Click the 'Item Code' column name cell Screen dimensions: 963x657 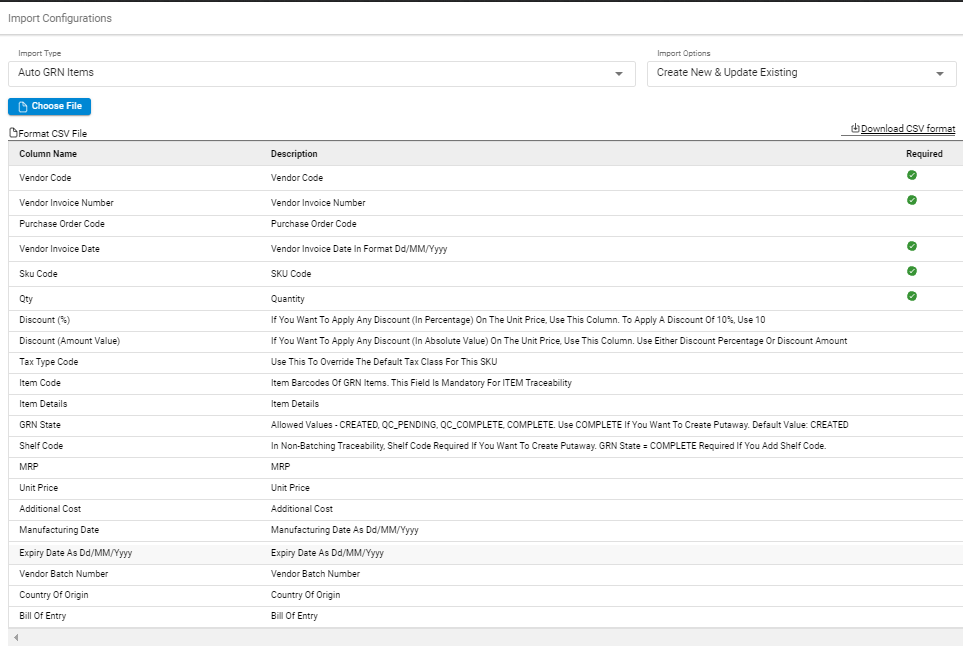(40, 383)
